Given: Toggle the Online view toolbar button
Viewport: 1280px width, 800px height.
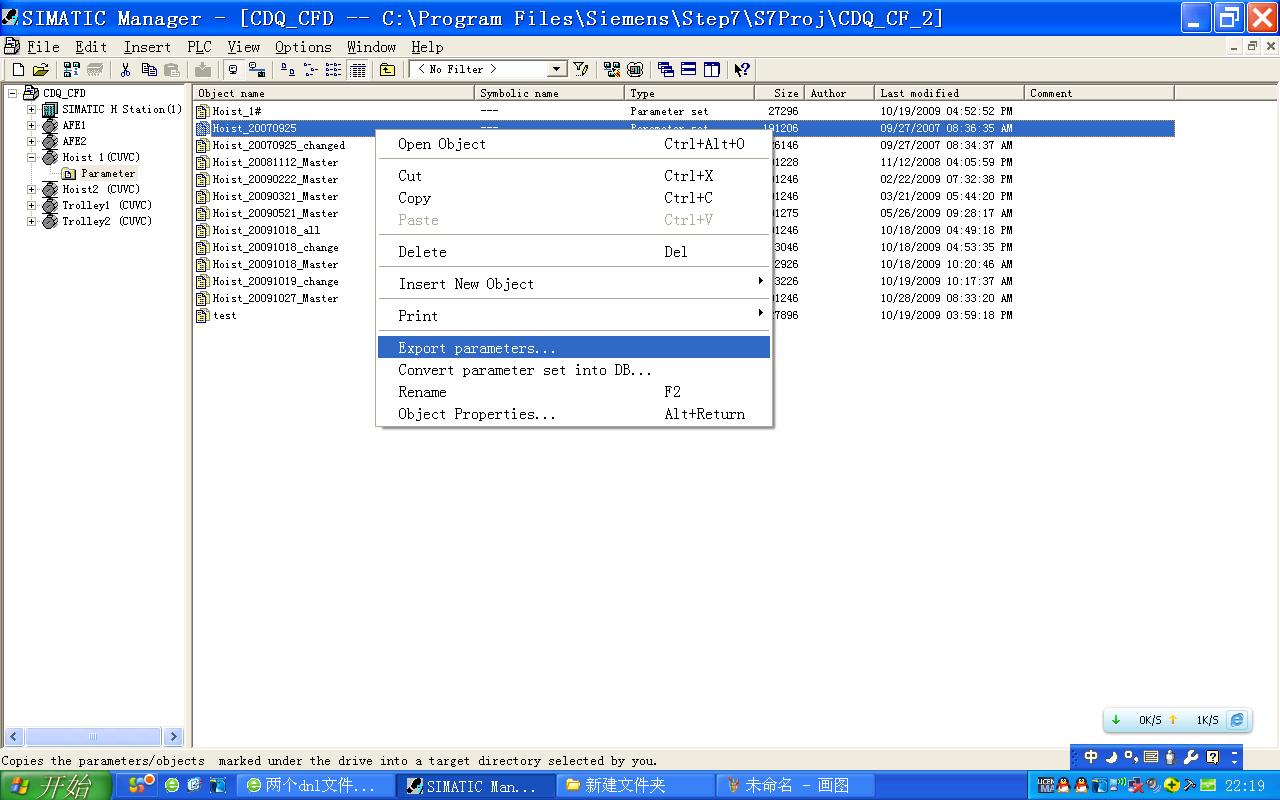Looking at the screenshot, I should pyautogui.click(x=233, y=69).
